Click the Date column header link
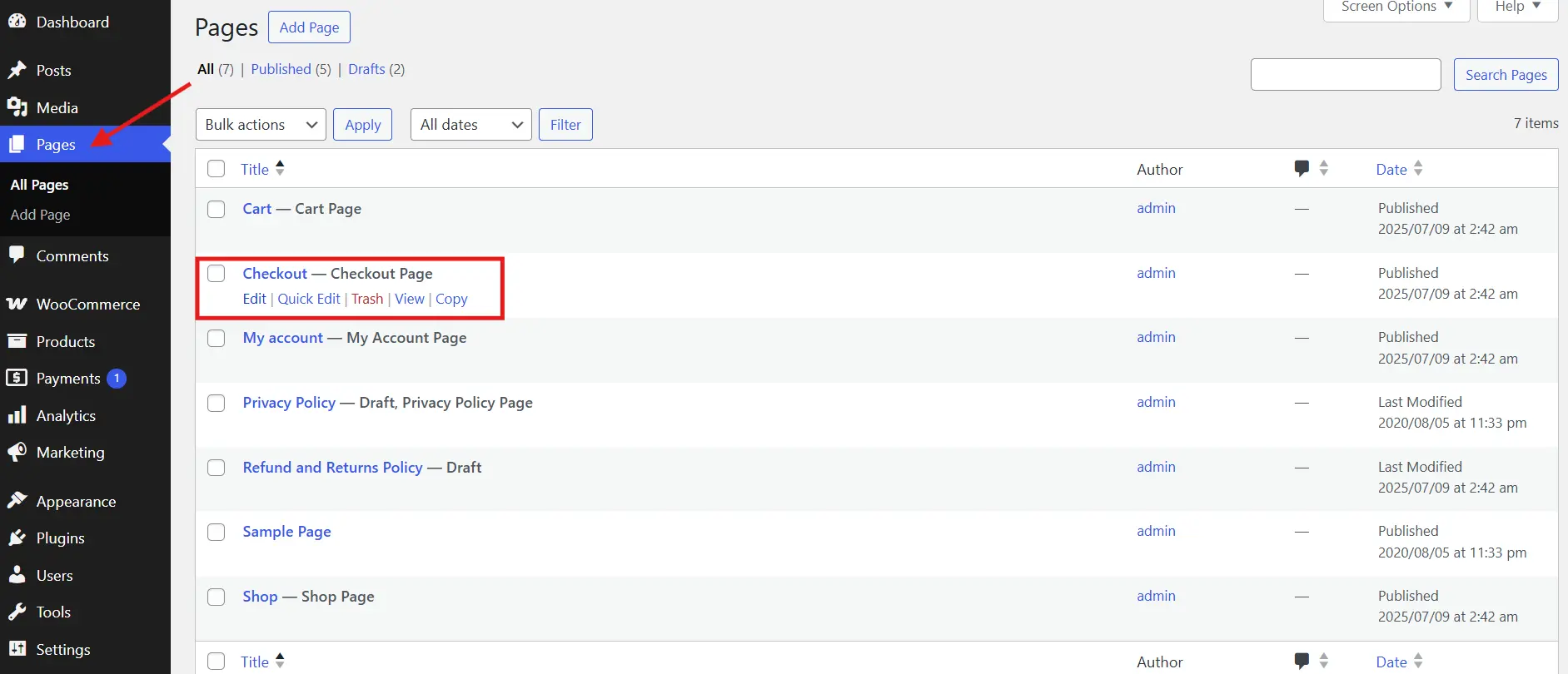1568x674 pixels. click(1391, 169)
